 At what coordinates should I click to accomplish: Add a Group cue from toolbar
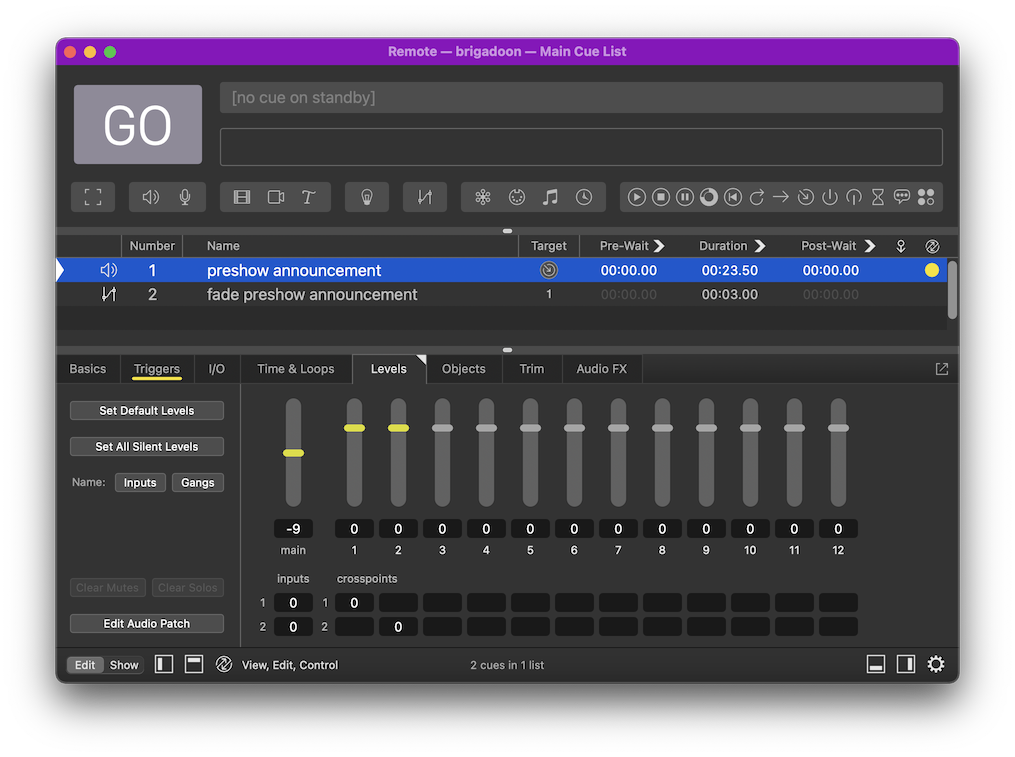coord(93,197)
